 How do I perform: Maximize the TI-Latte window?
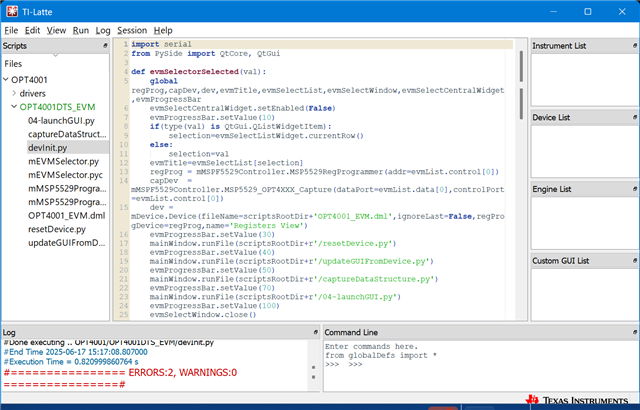click(x=588, y=11)
